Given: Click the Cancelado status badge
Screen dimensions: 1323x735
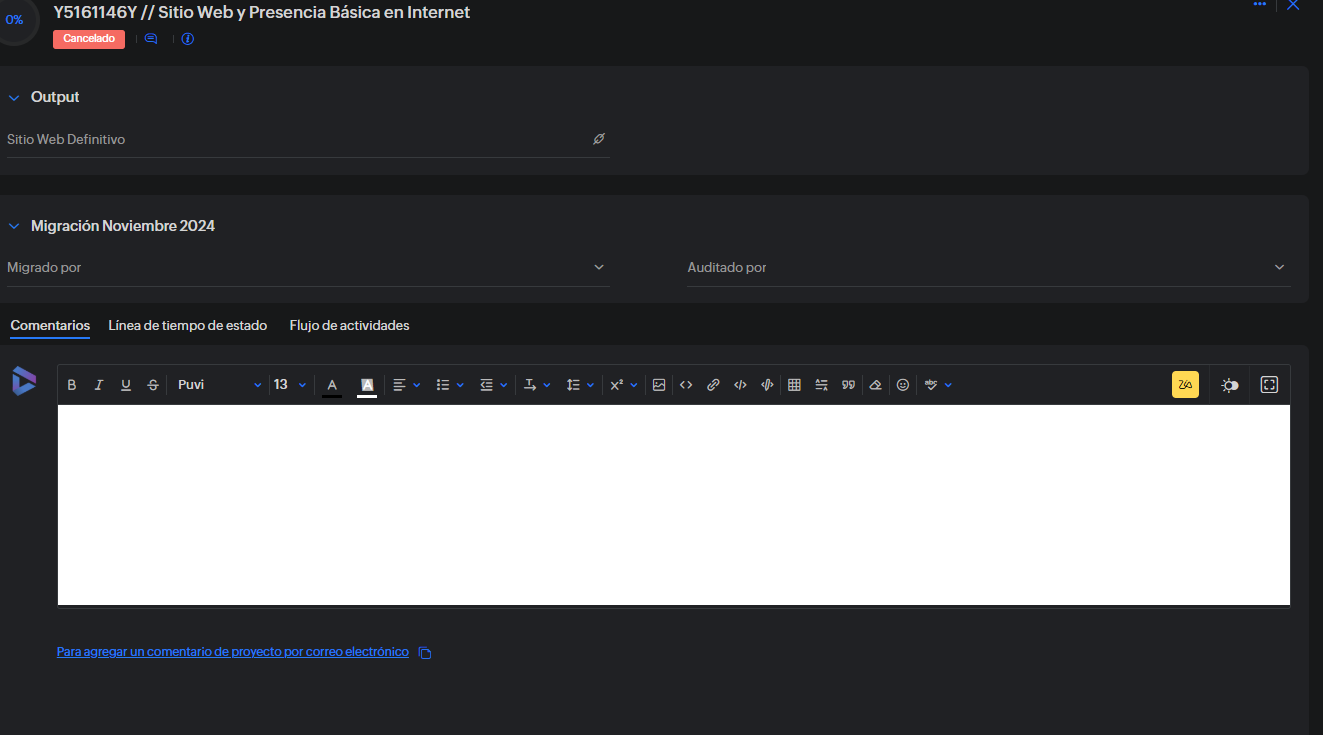Looking at the screenshot, I should [x=89, y=39].
